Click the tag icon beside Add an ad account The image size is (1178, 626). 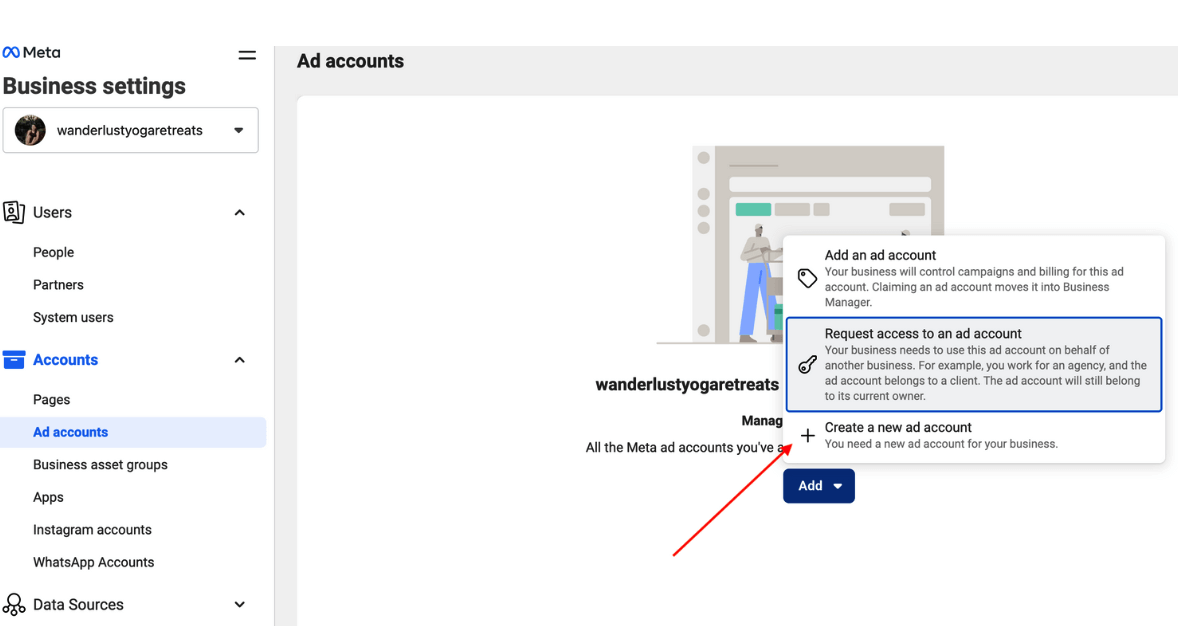coord(807,278)
